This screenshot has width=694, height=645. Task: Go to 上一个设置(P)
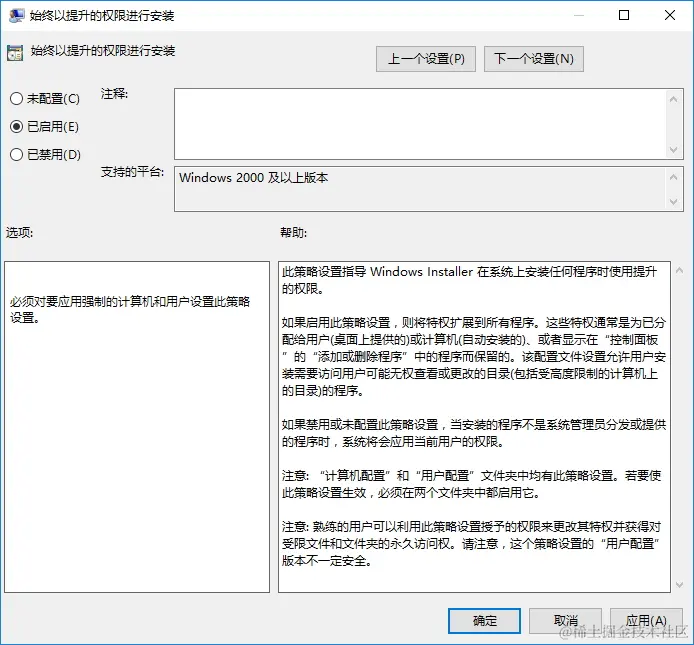pos(426,59)
